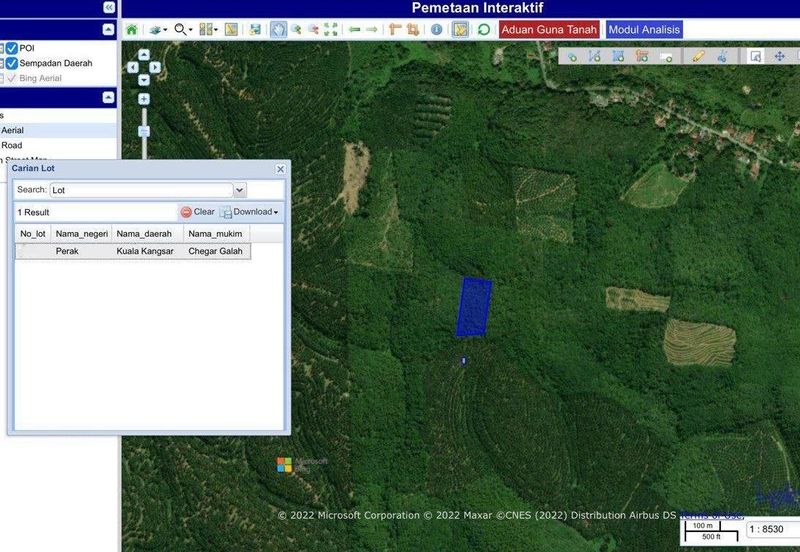800x552 pixels.
Task: Click the green refresh map icon
Action: pos(484,30)
